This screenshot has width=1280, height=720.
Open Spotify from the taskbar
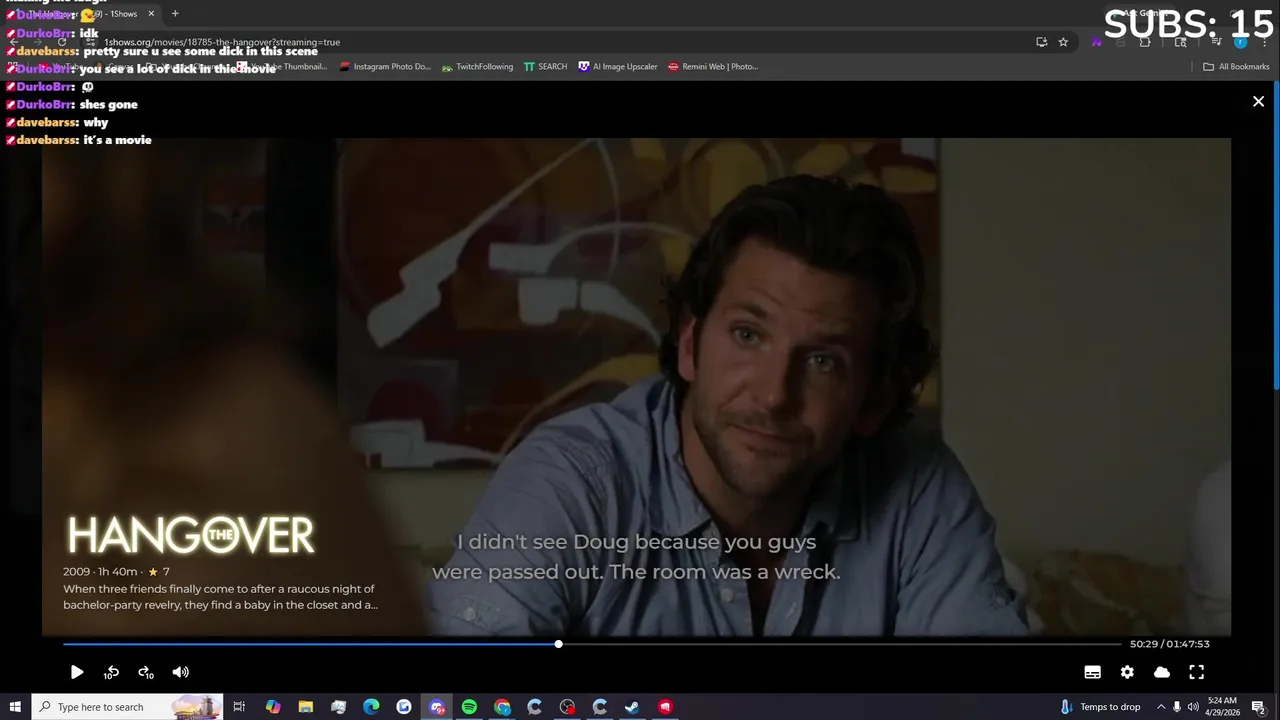(469, 707)
